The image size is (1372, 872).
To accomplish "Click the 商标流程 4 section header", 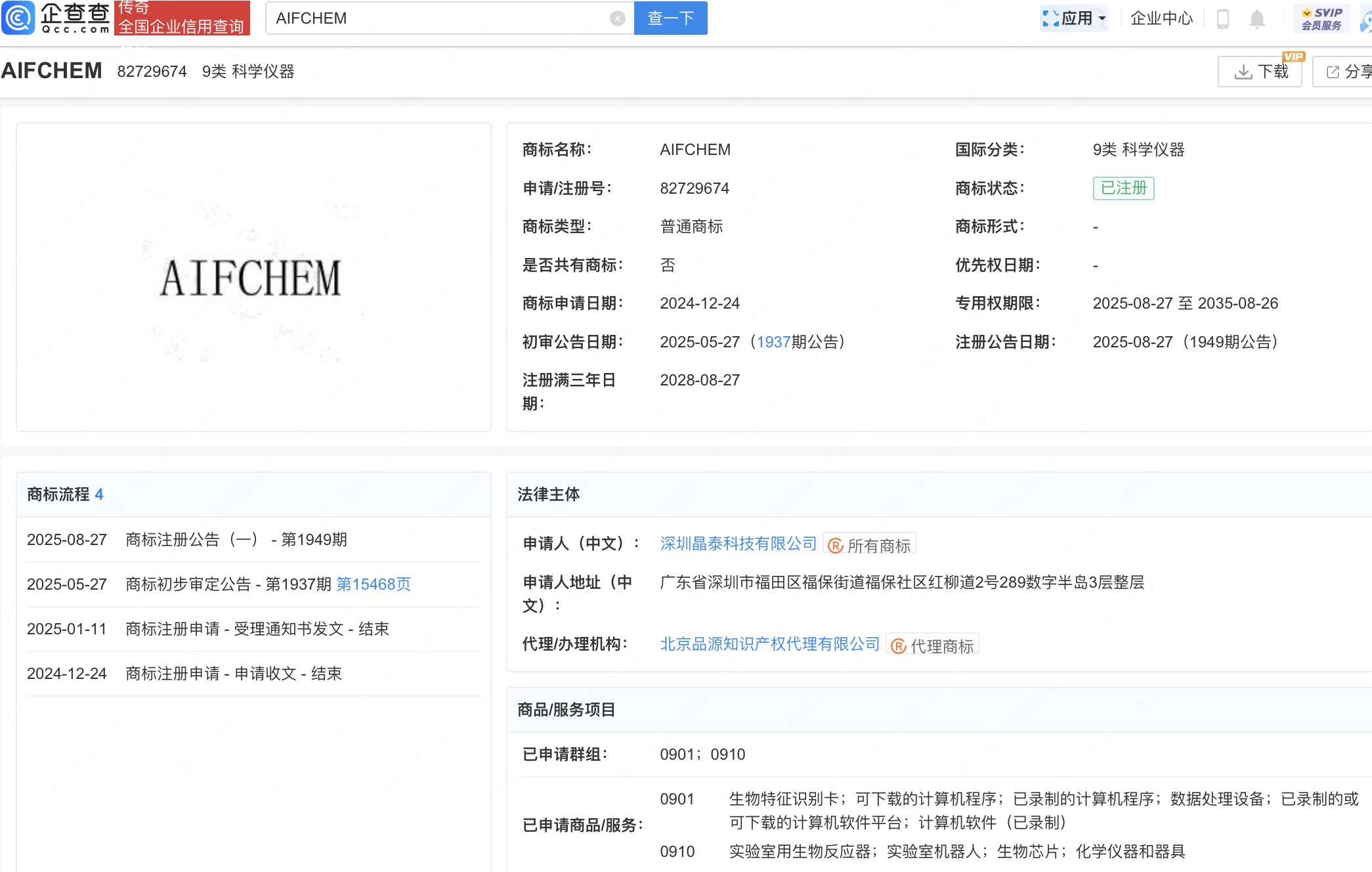I will point(253,494).
